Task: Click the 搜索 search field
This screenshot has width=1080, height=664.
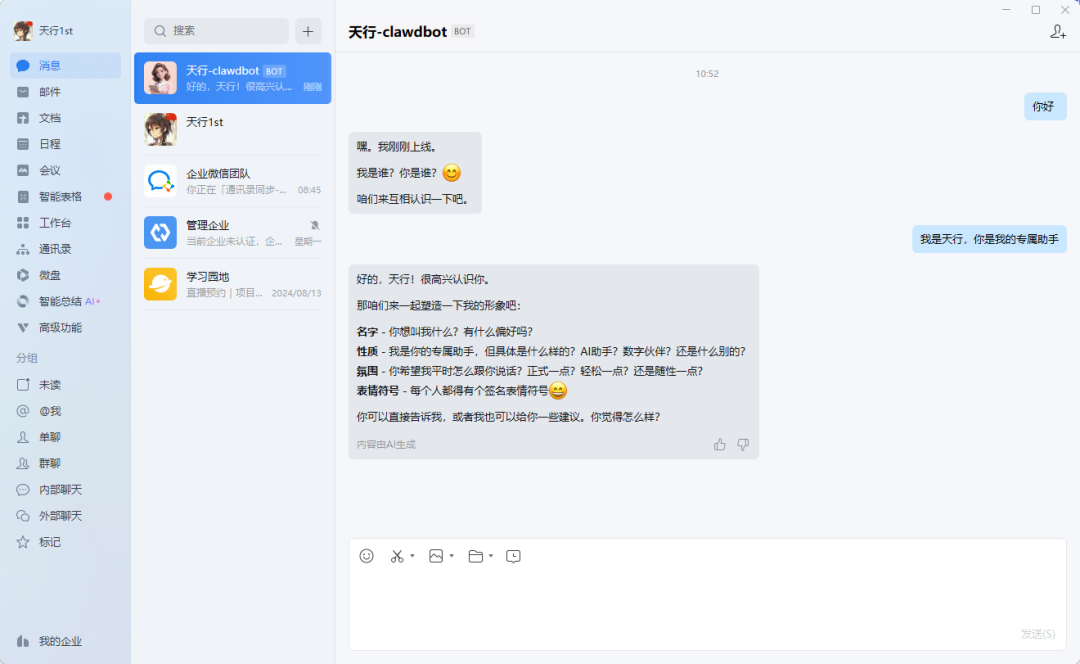Action: point(216,31)
